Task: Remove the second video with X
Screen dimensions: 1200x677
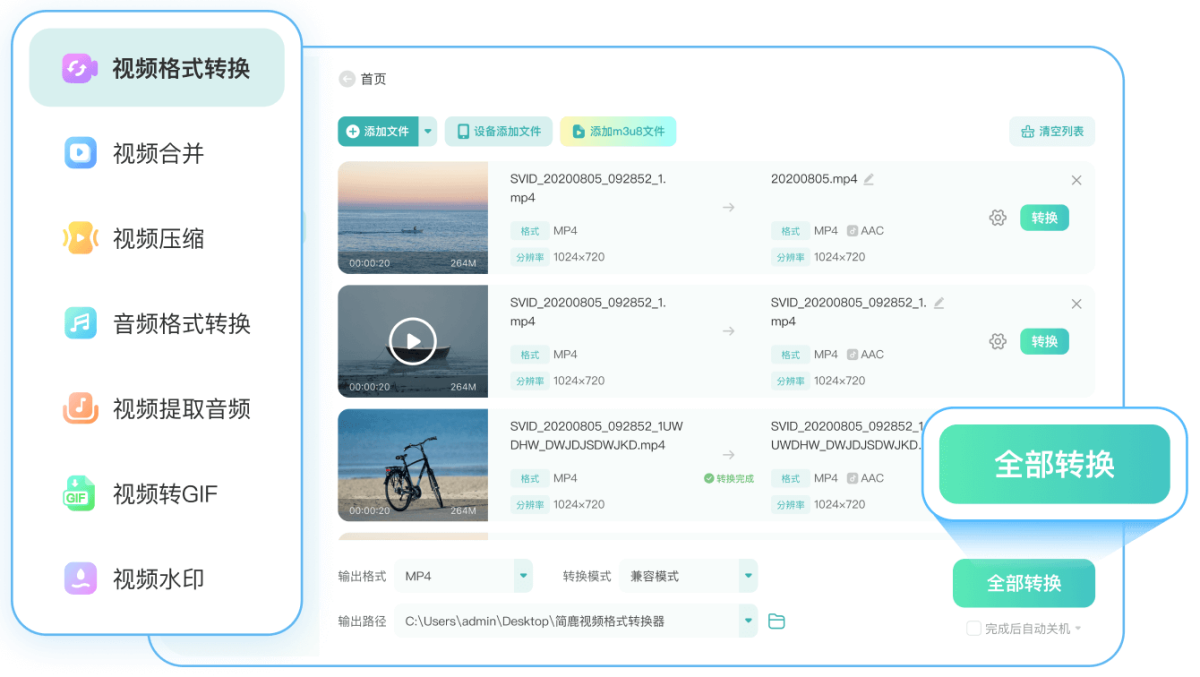Action: click(x=1076, y=304)
